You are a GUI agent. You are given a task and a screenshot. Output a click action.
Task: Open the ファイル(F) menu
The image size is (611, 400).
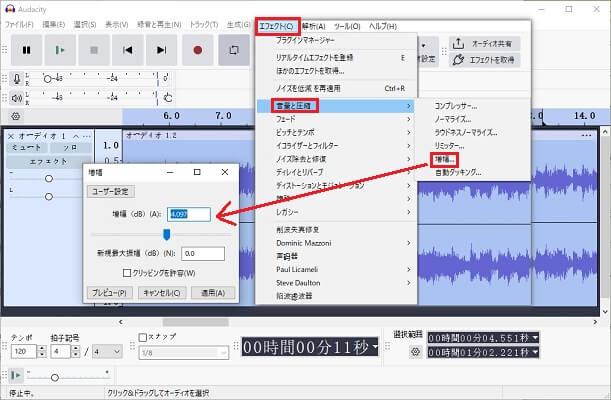pos(19,25)
